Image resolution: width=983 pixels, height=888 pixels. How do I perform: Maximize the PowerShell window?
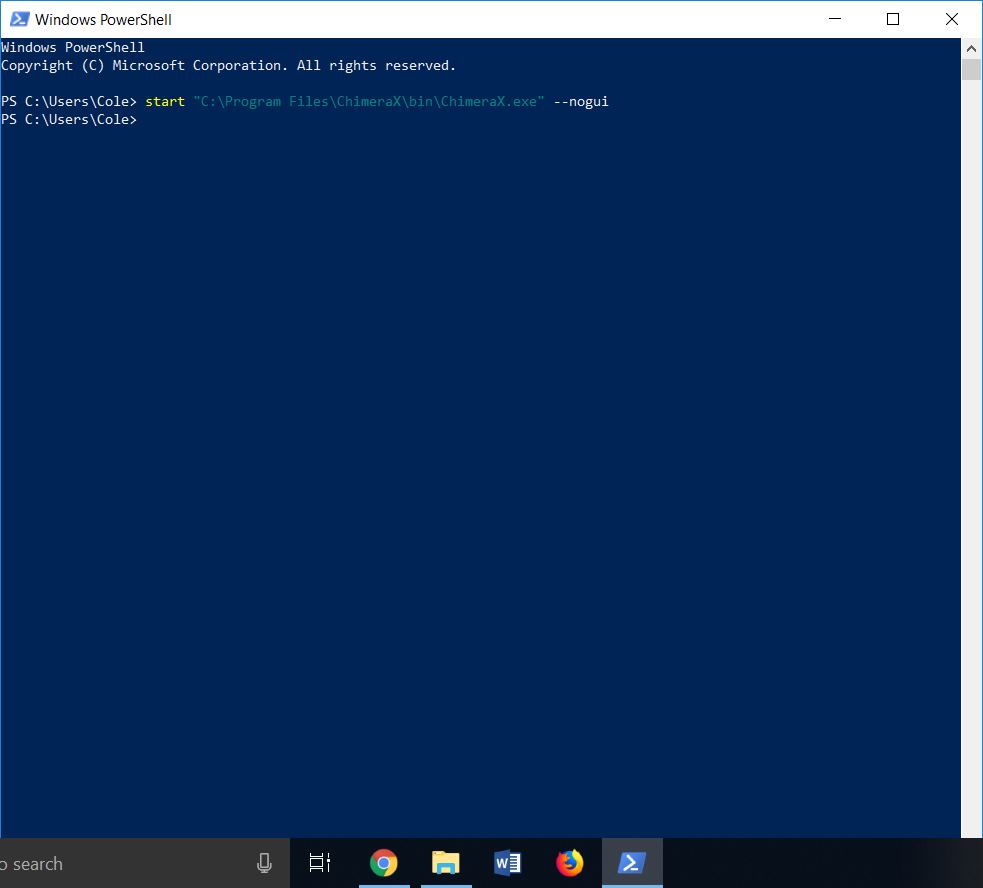(x=893, y=19)
